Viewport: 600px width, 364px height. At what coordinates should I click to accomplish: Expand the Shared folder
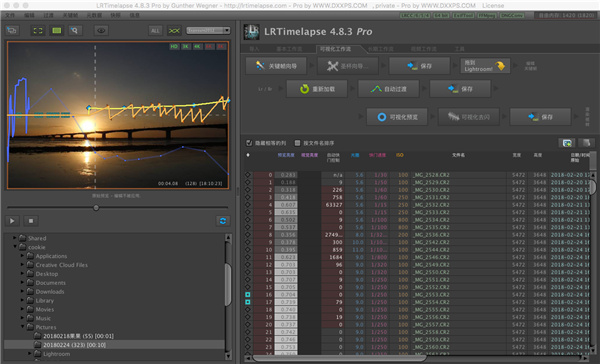tap(15, 238)
